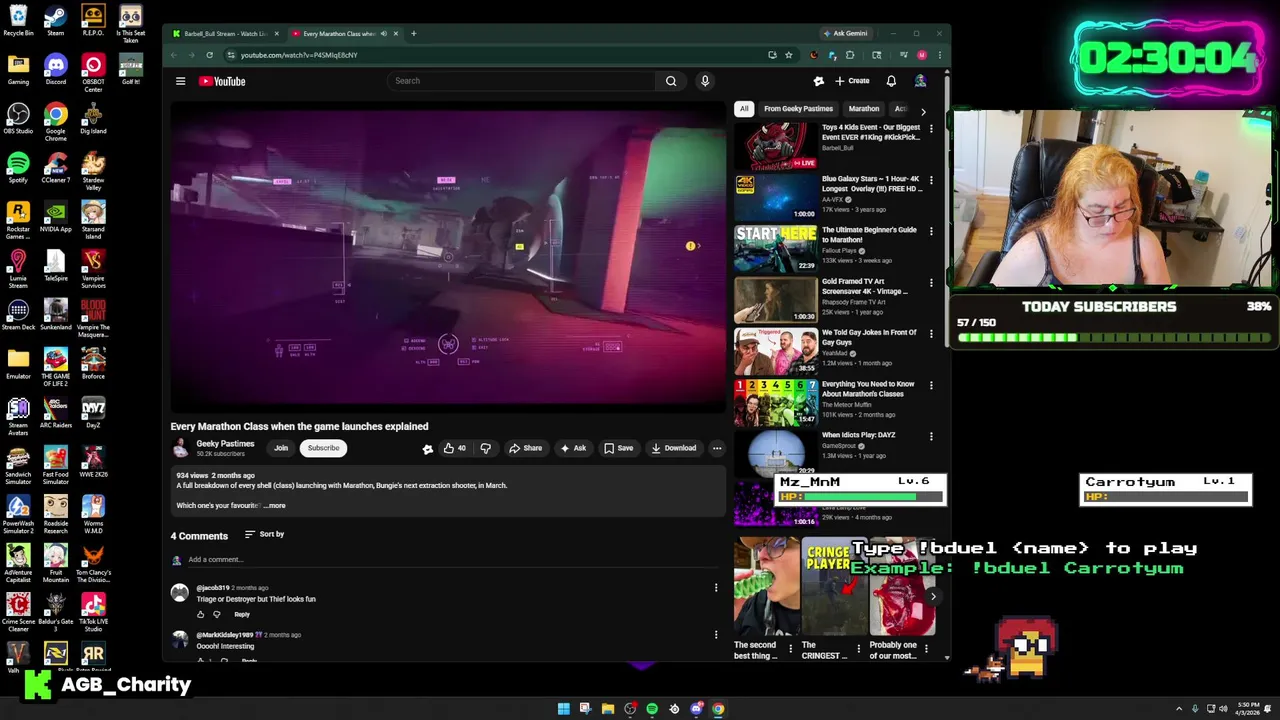Open Windows Start menu in taskbar
Image resolution: width=1280 pixels, height=720 pixels.
(x=563, y=709)
